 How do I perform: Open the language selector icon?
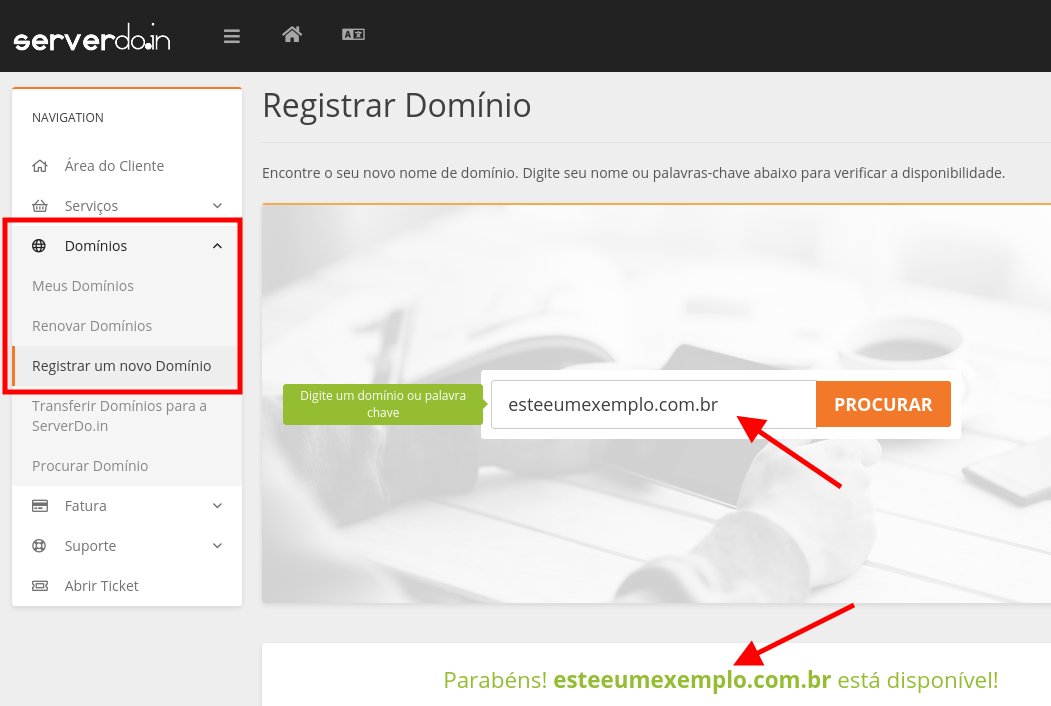(353, 35)
